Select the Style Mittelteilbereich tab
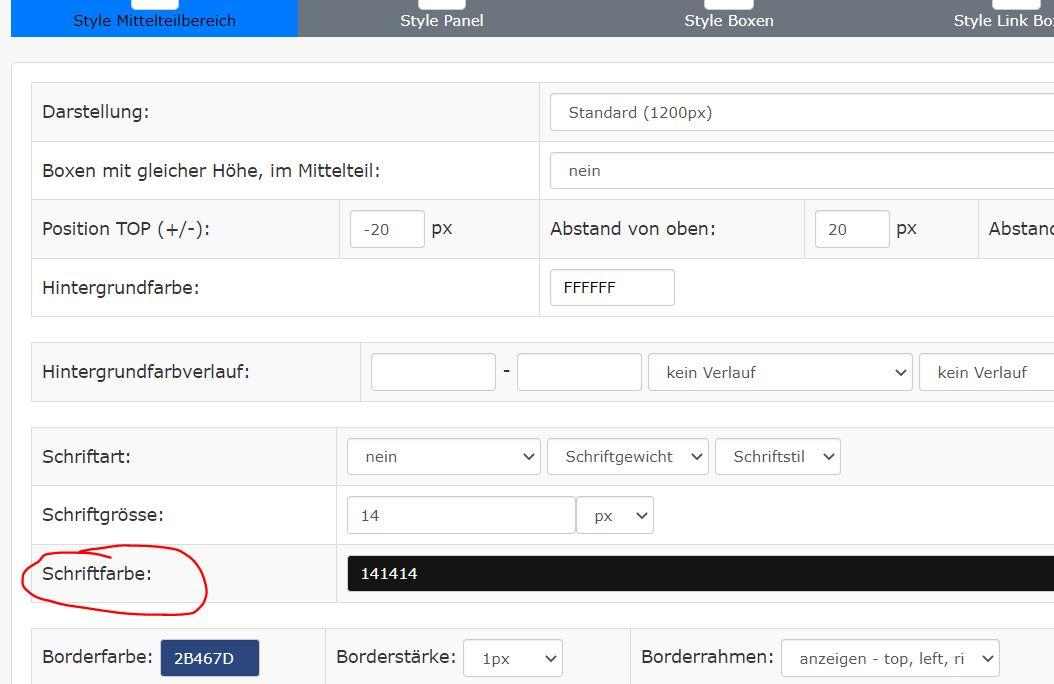 coord(154,19)
